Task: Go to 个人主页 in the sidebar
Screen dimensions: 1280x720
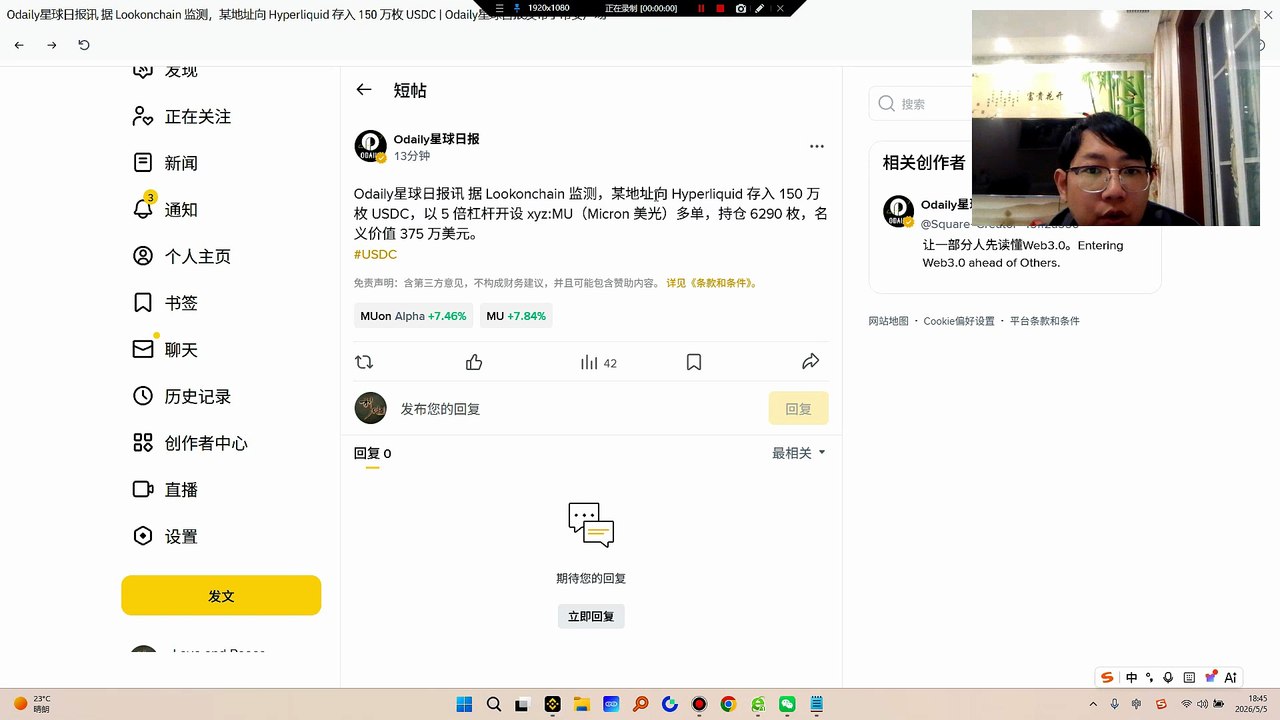Action: click(182, 256)
